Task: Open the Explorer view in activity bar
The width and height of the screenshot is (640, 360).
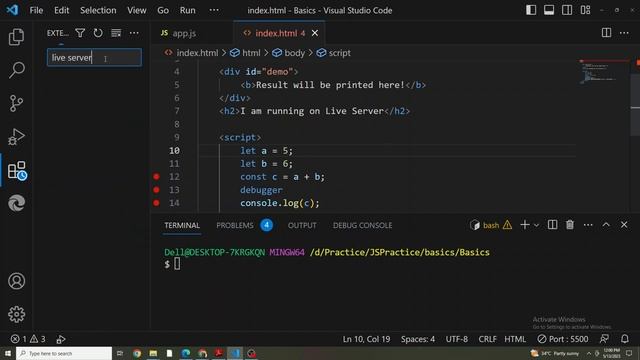Action: coord(16,37)
